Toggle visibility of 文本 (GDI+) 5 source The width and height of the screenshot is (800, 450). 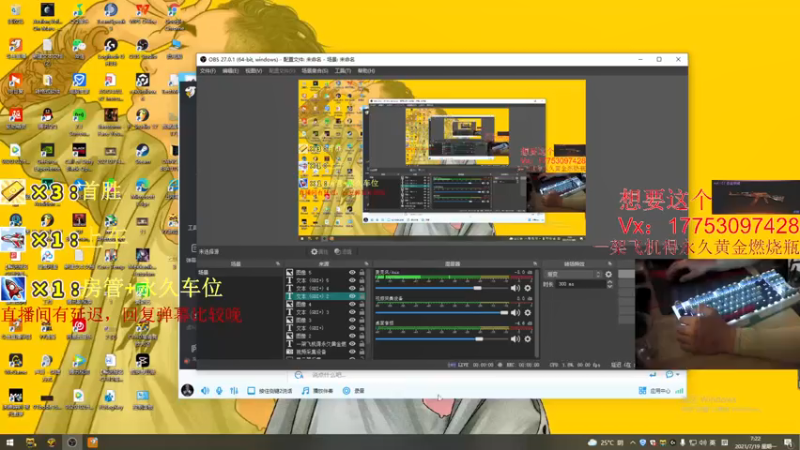352,280
